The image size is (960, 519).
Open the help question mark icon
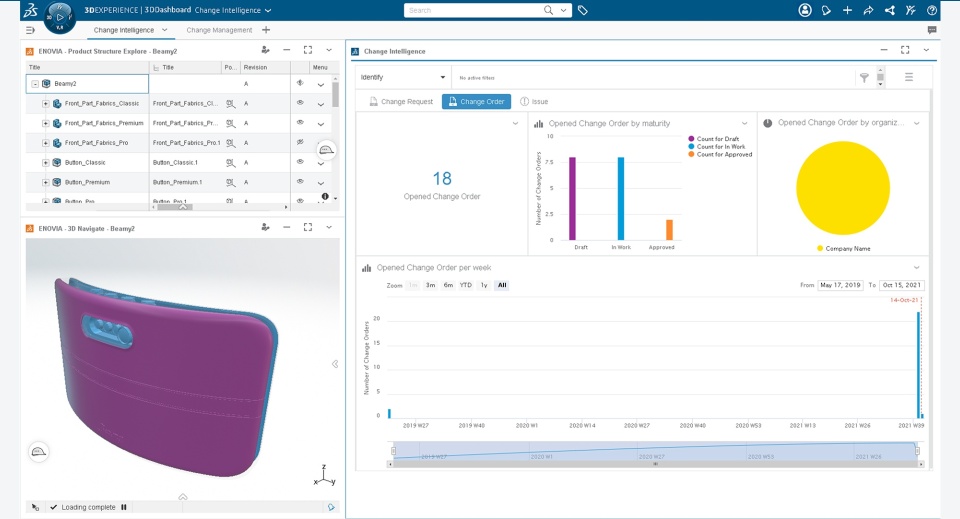[x=932, y=10]
